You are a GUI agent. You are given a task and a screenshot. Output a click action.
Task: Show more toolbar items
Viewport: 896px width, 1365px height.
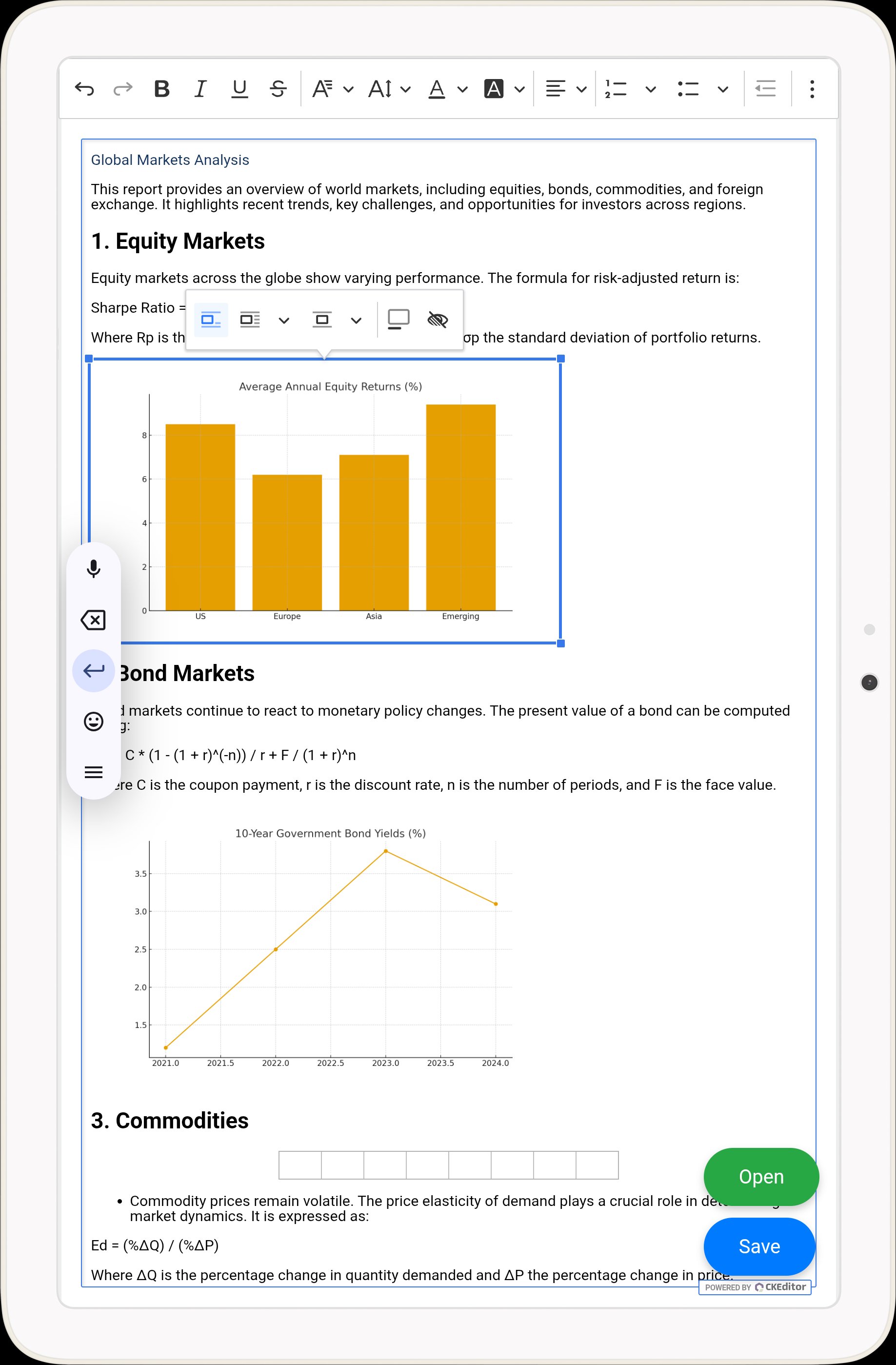tap(812, 89)
